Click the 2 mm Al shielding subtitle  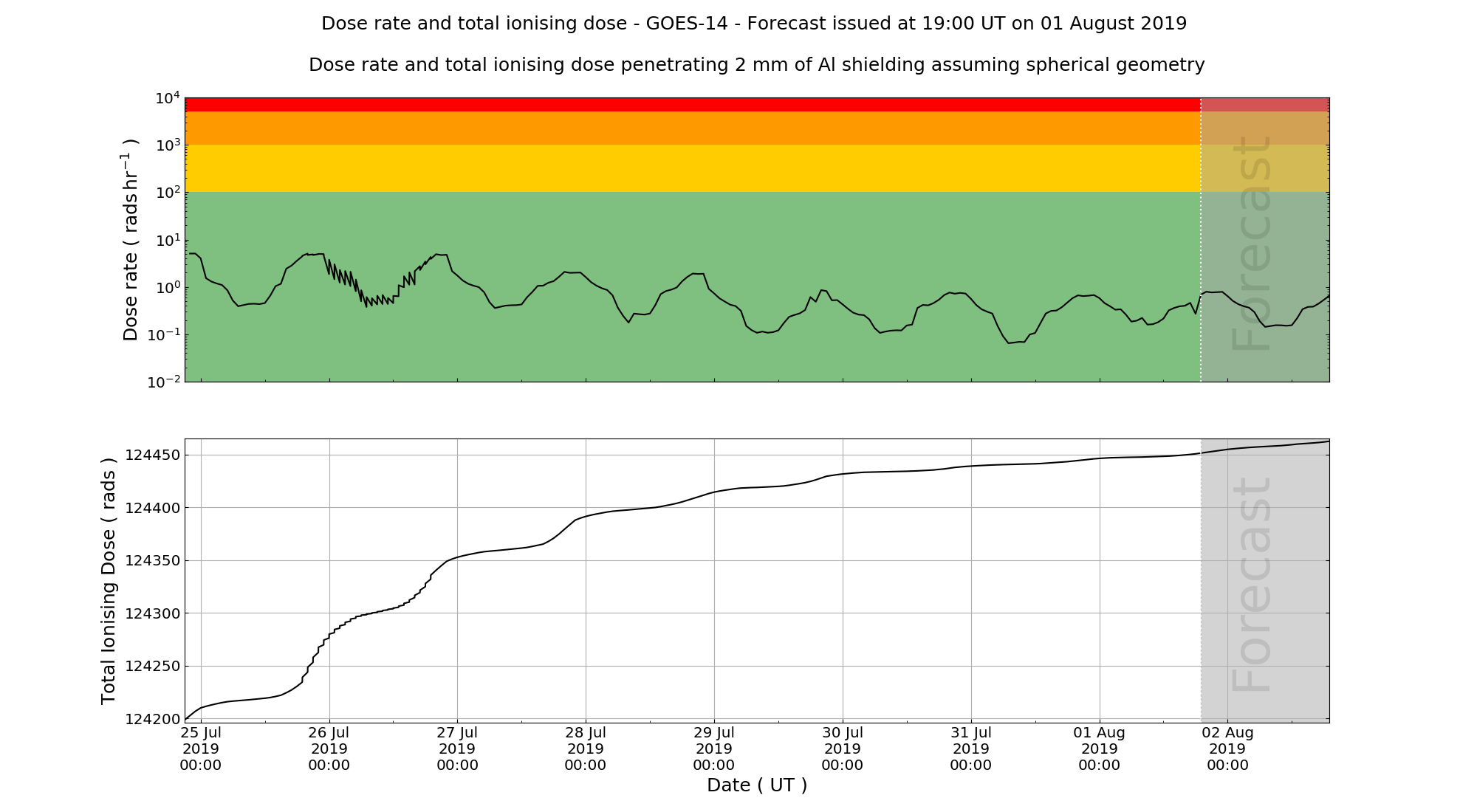[x=756, y=65]
